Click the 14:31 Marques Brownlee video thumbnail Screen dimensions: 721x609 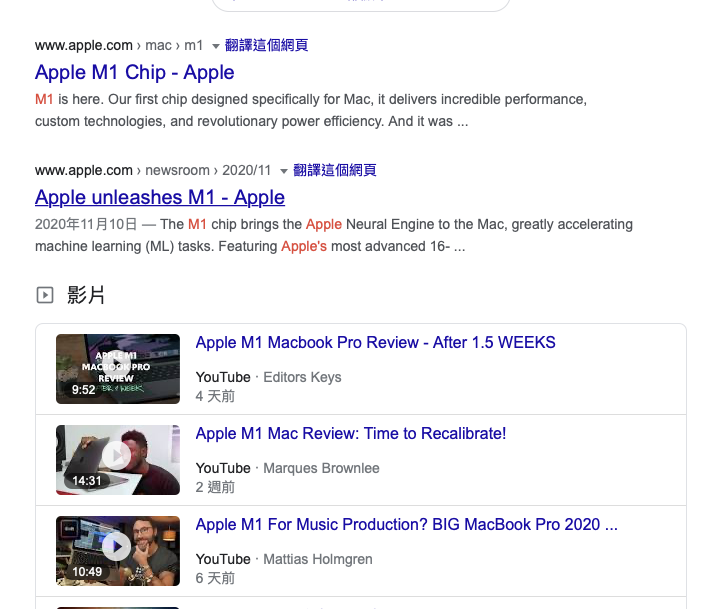(x=118, y=460)
